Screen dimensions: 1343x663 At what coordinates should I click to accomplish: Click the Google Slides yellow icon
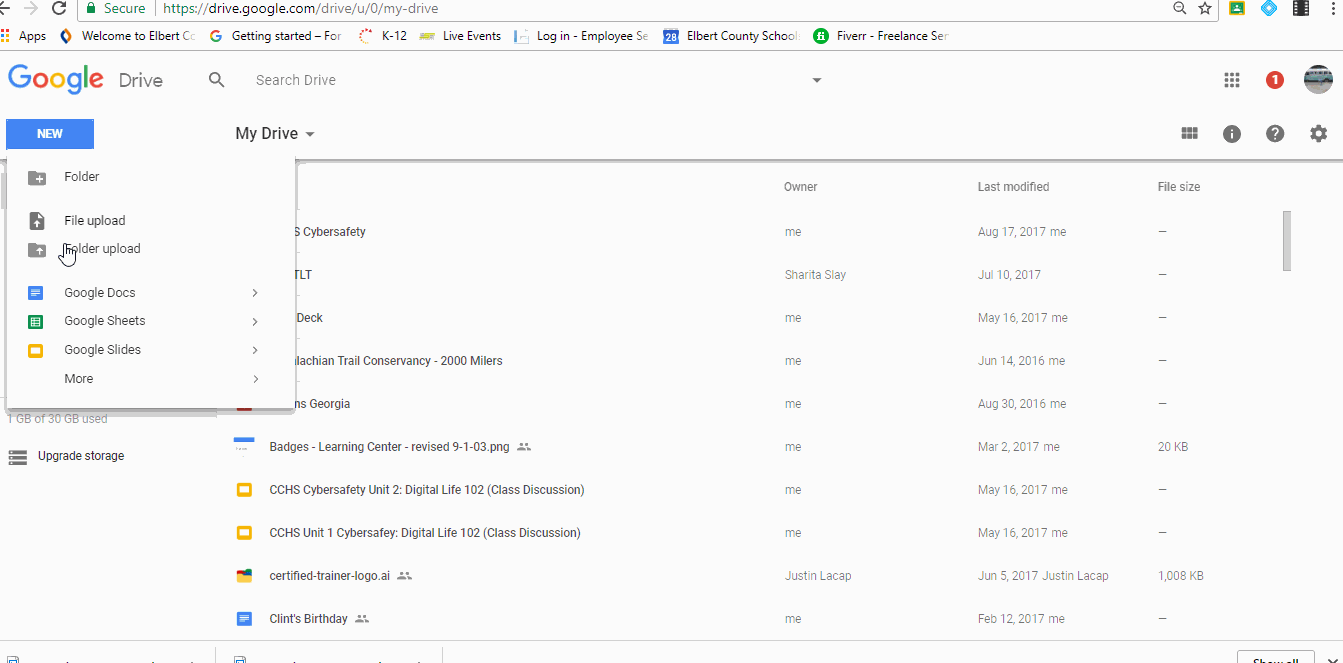pyautogui.click(x=36, y=350)
